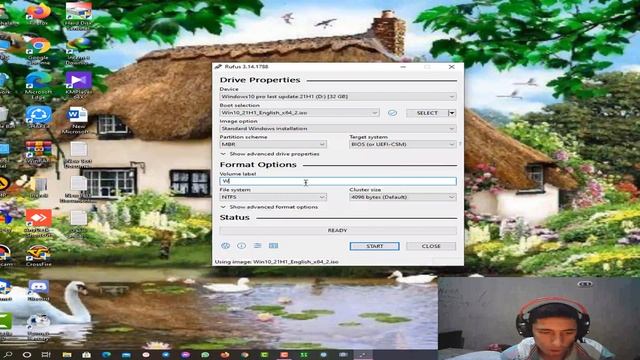
Task: Click the START button
Action: point(374,246)
